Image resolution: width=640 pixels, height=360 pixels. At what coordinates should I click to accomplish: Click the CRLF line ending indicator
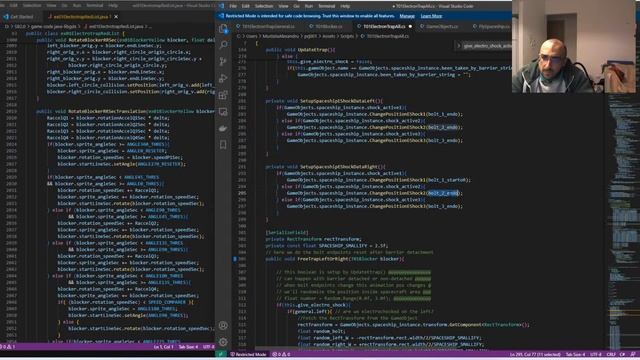click(611, 355)
